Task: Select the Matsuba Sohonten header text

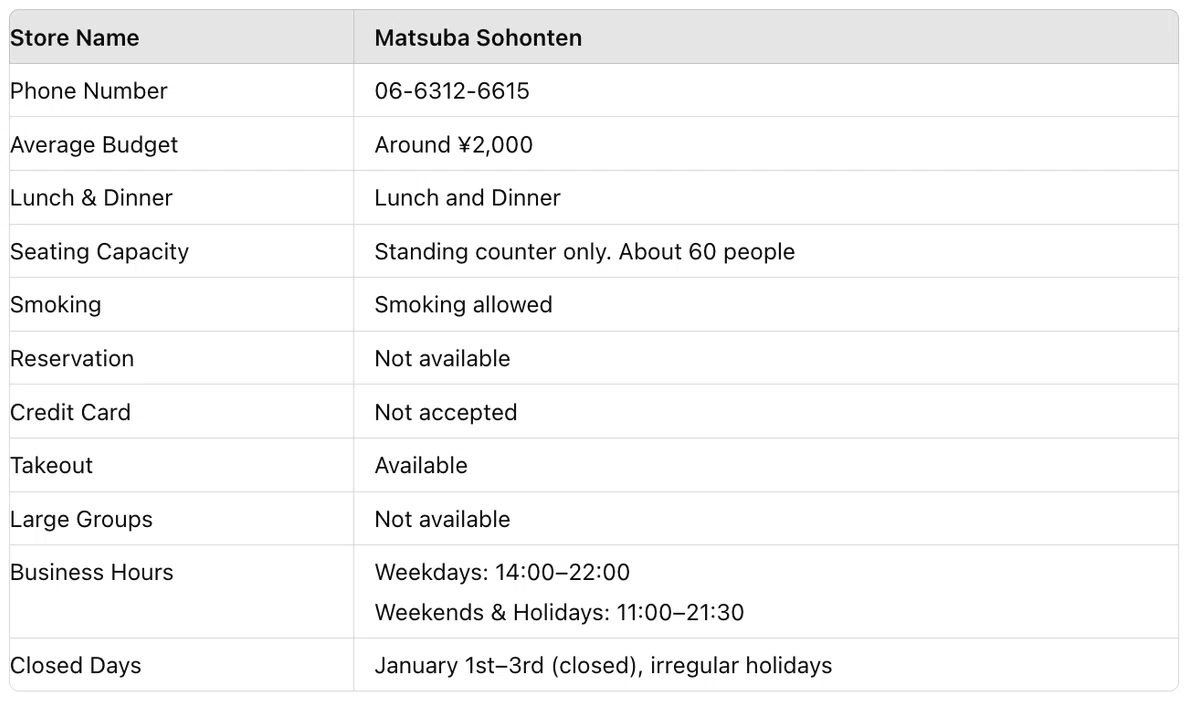Action: [x=478, y=38]
